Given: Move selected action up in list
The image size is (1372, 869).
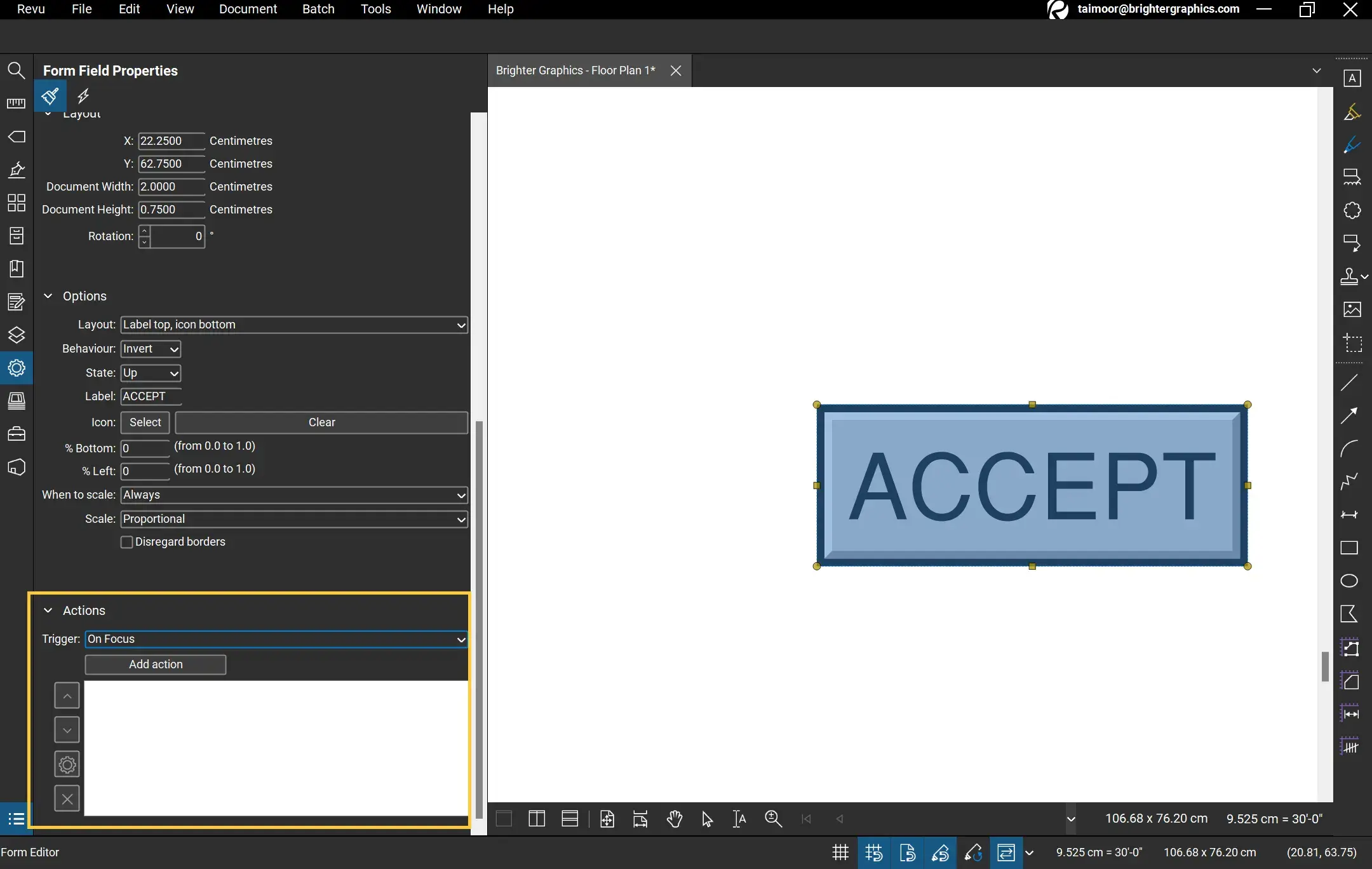Looking at the screenshot, I should pos(67,696).
